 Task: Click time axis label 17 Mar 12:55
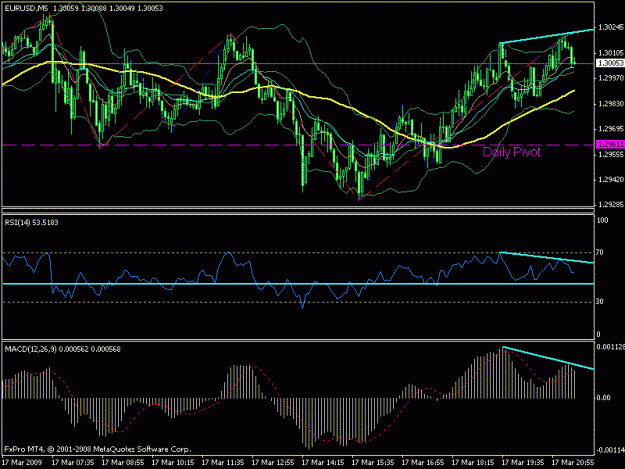273,463
